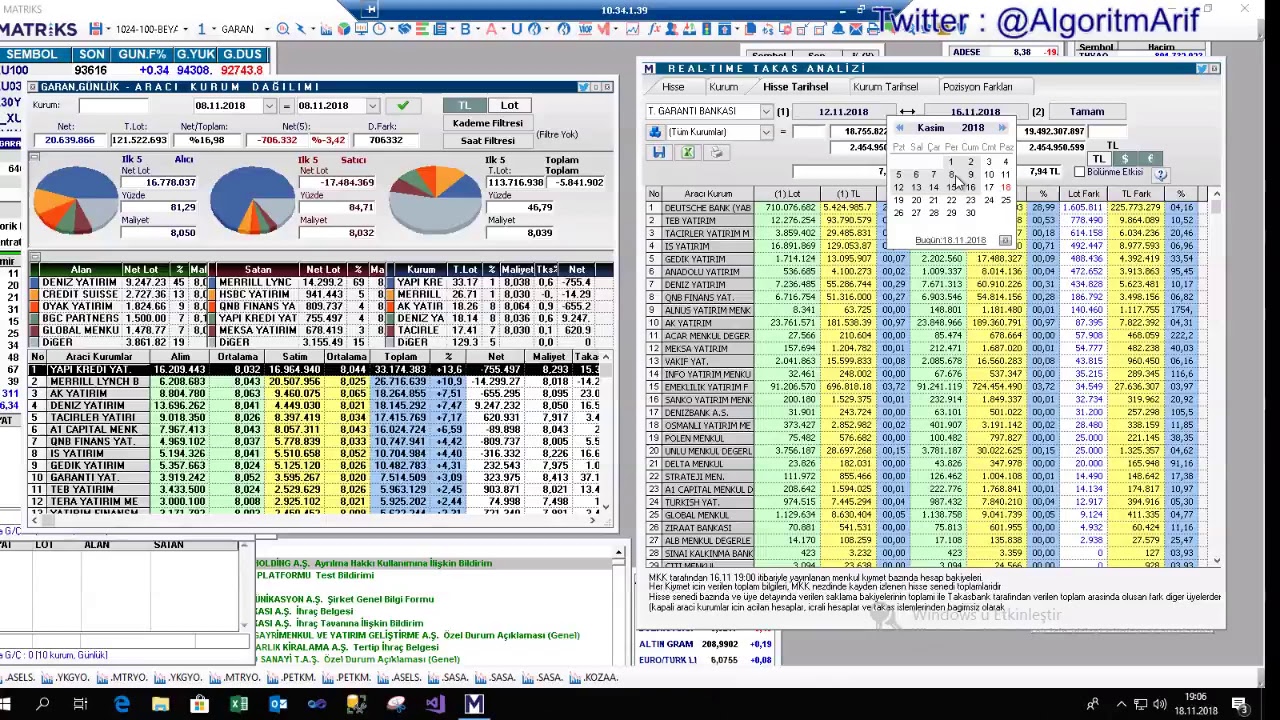Viewport: 1280px width, 720px height.
Task: Click the 12.11.2018 start date button
Action: [x=843, y=112]
